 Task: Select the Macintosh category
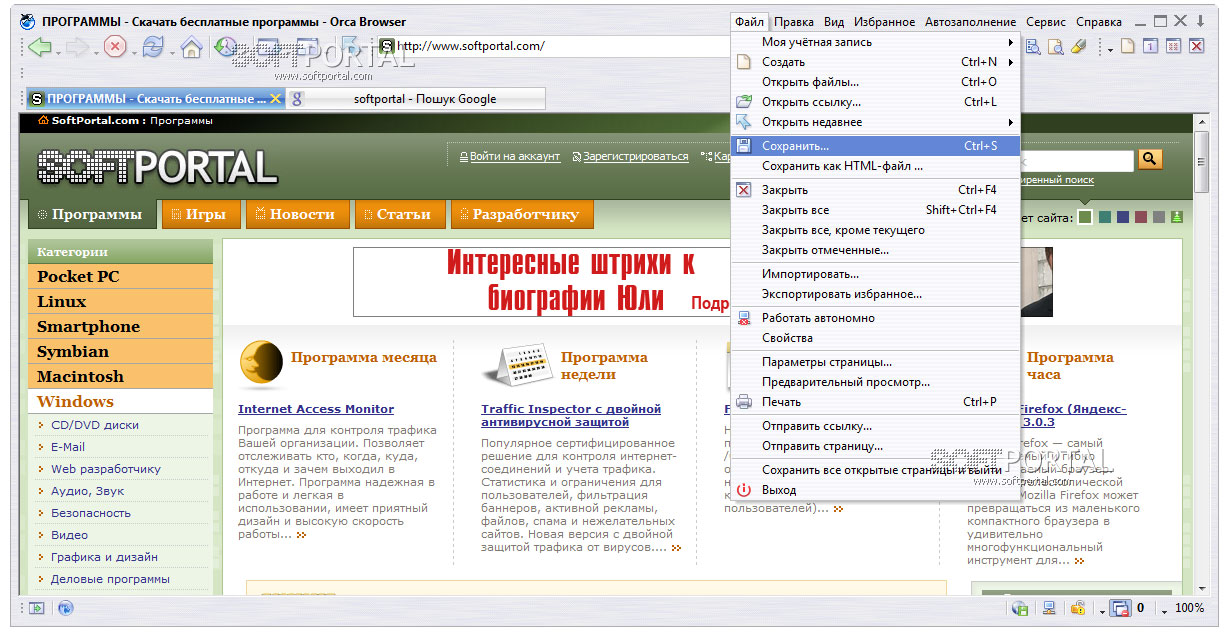click(121, 377)
